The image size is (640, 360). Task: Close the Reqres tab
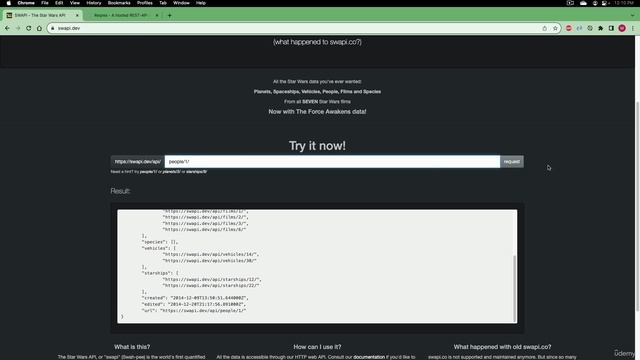point(157,16)
